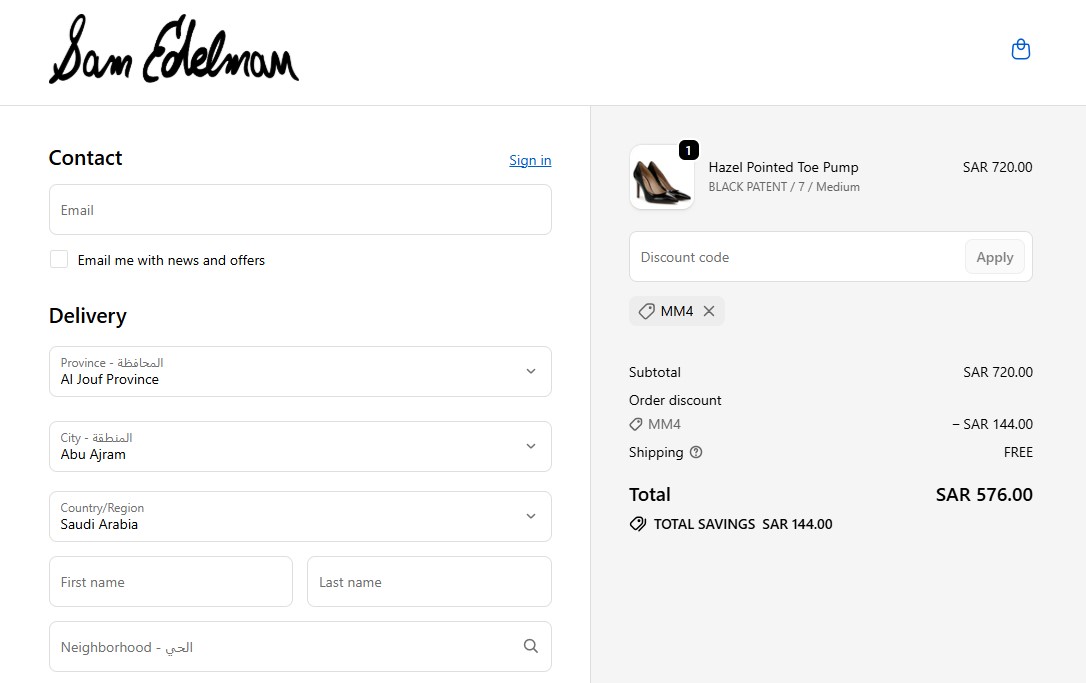The image size is (1086, 683).
Task: Click the tag icon beside TOTAL SAVINGS
Action: point(637,524)
